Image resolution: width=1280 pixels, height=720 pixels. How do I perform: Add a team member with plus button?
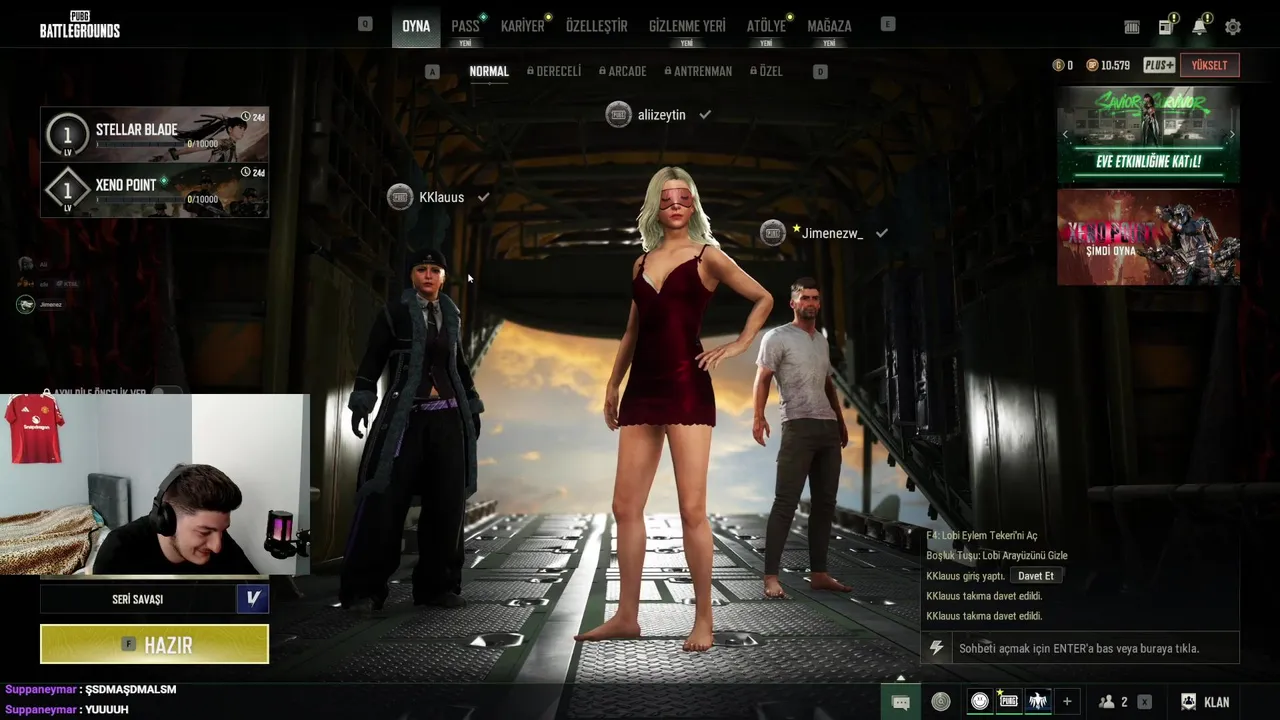click(x=1067, y=701)
